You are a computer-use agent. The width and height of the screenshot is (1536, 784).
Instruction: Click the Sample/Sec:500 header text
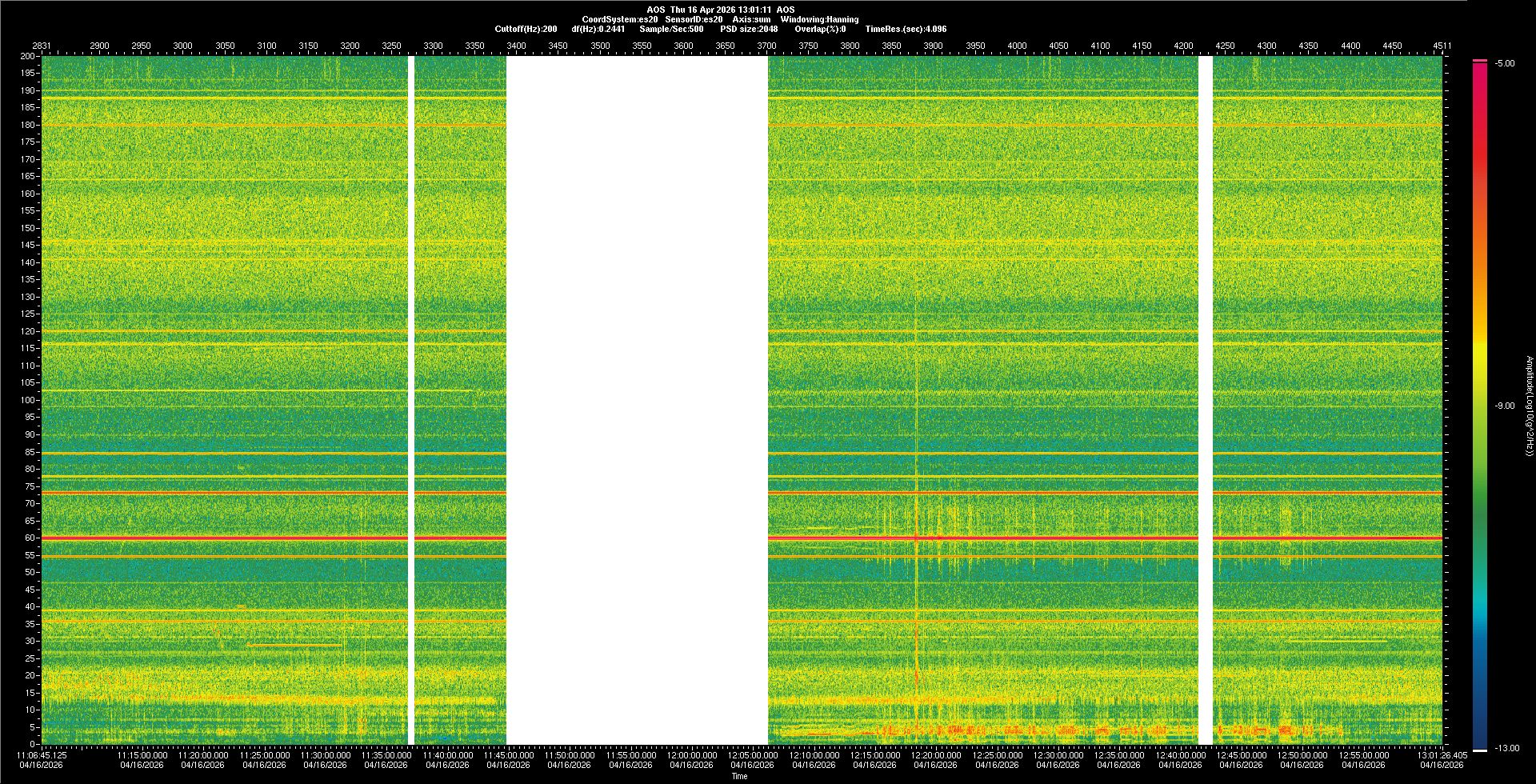pos(671,29)
